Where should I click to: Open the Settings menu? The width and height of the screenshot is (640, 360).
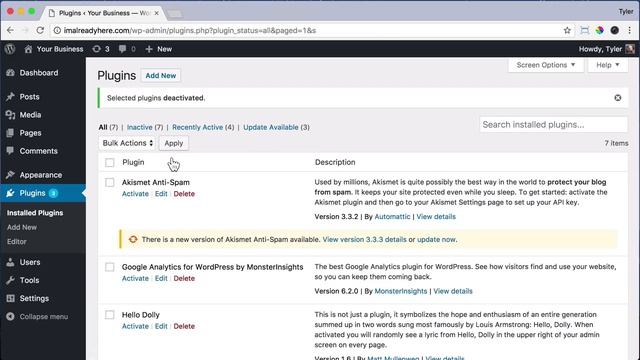[34, 298]
